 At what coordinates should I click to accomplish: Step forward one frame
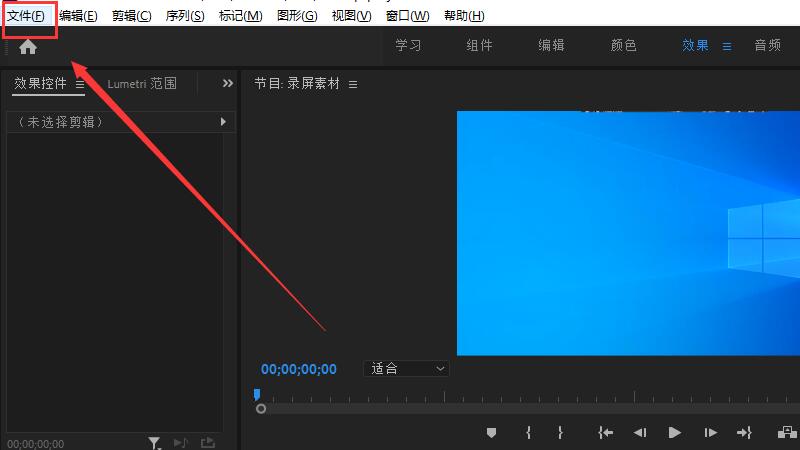pos(710,433)
